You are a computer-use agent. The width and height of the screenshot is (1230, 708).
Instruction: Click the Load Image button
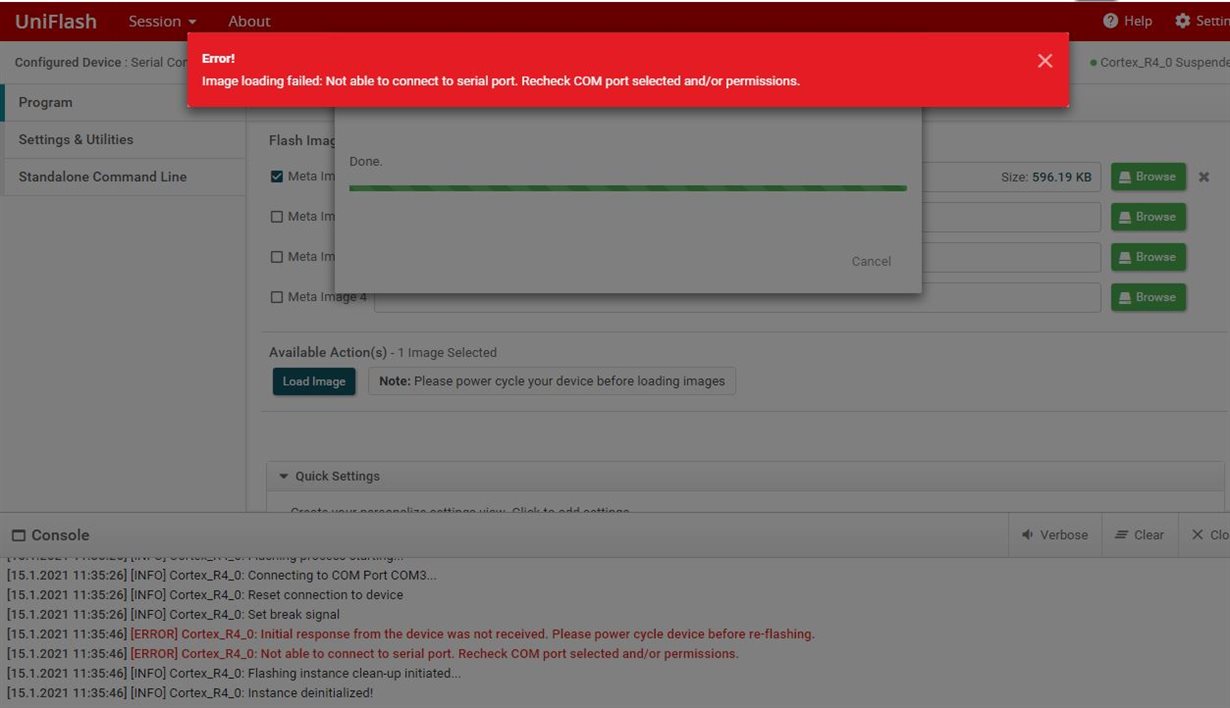(314, 381)
